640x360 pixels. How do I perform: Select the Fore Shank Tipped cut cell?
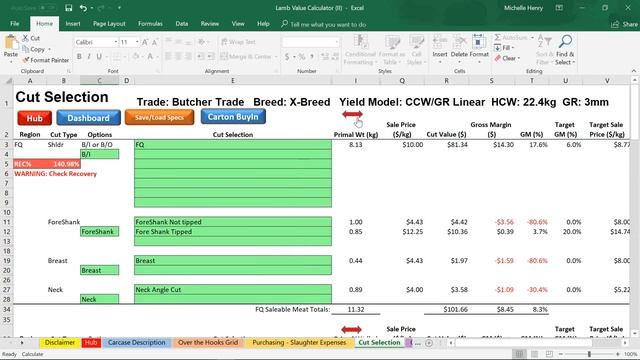(233, 231)
